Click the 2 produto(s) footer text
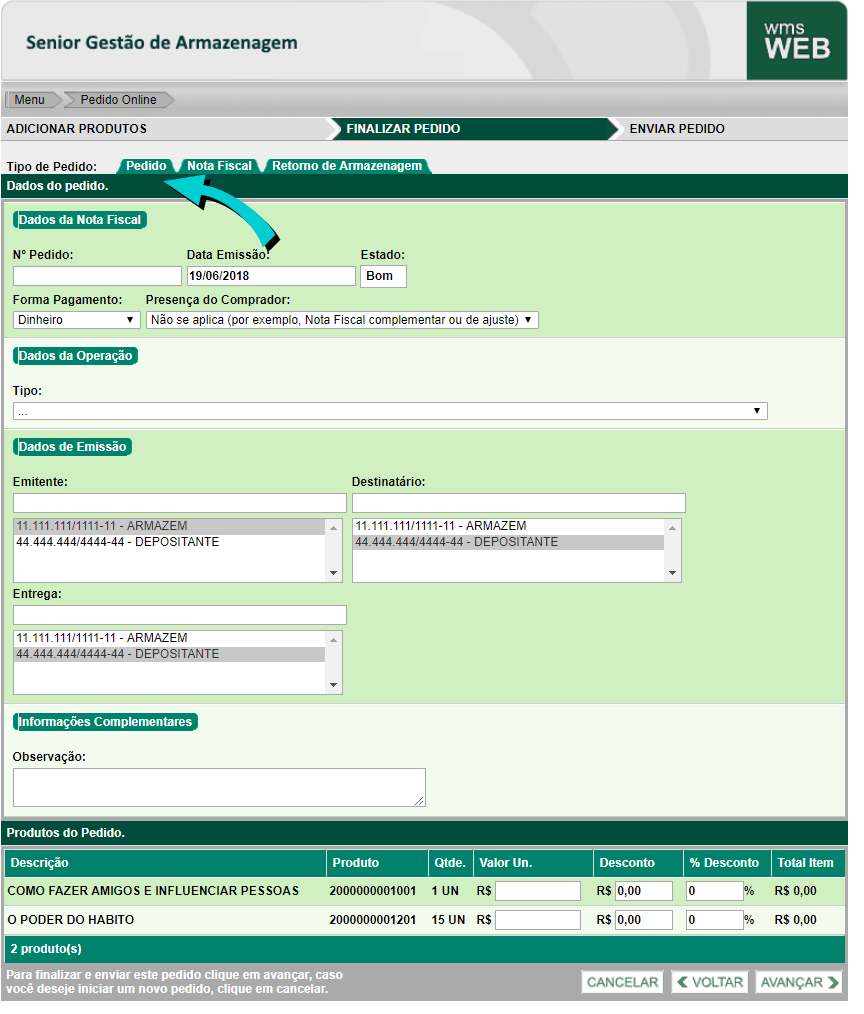864x1014 pixels. pyautogui.click(x=46, y=949)
